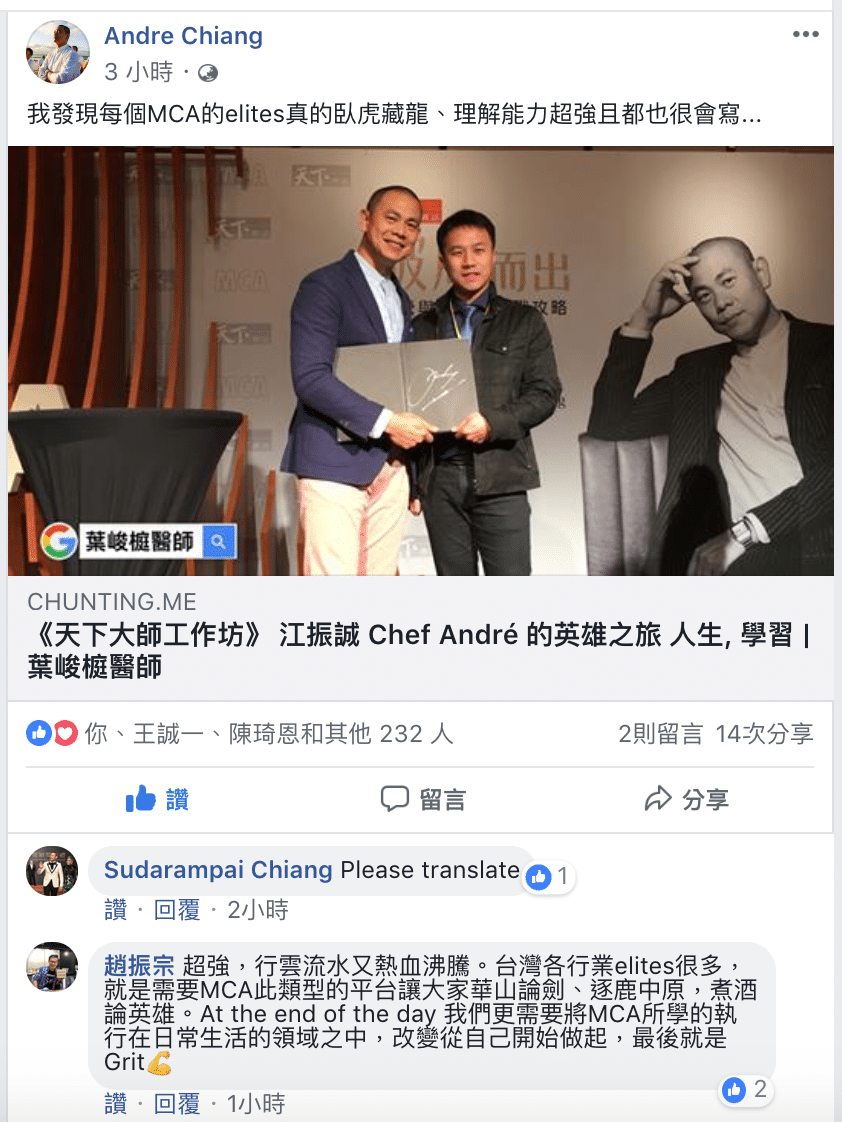This screenshot has width=842, height=1122.
Task: Open the red heart reaction icon
Action: pos(65,733)
